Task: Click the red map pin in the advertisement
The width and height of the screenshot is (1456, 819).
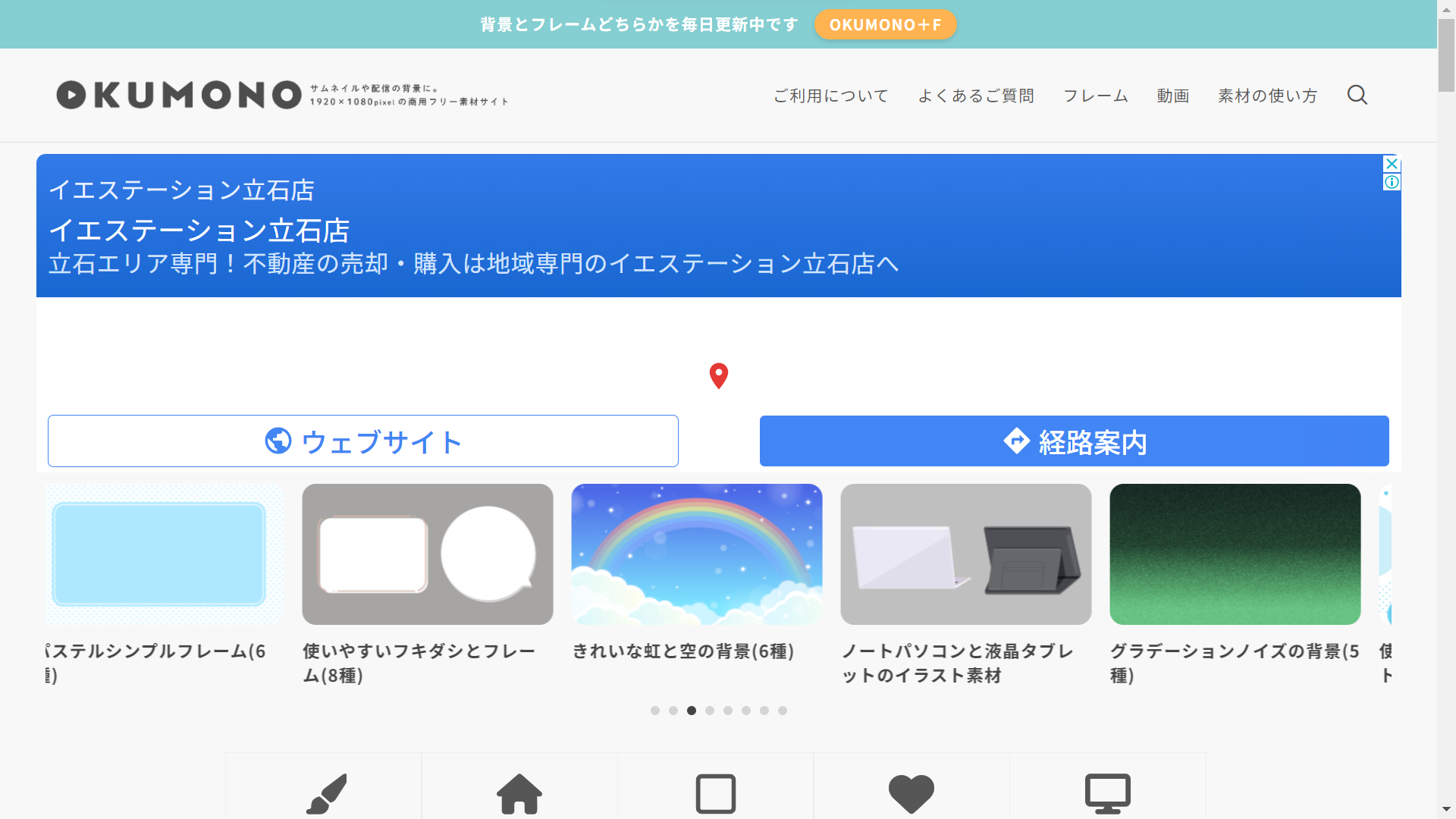Action: [718, 377]
